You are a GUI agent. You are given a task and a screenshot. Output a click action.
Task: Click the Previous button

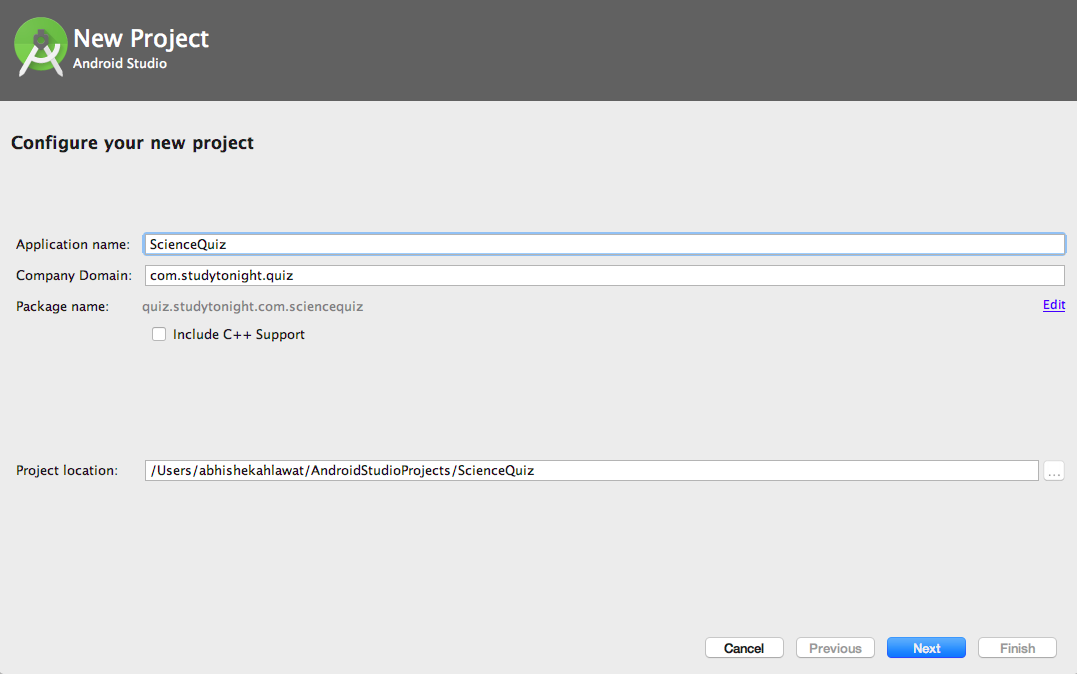click(835, 648)
